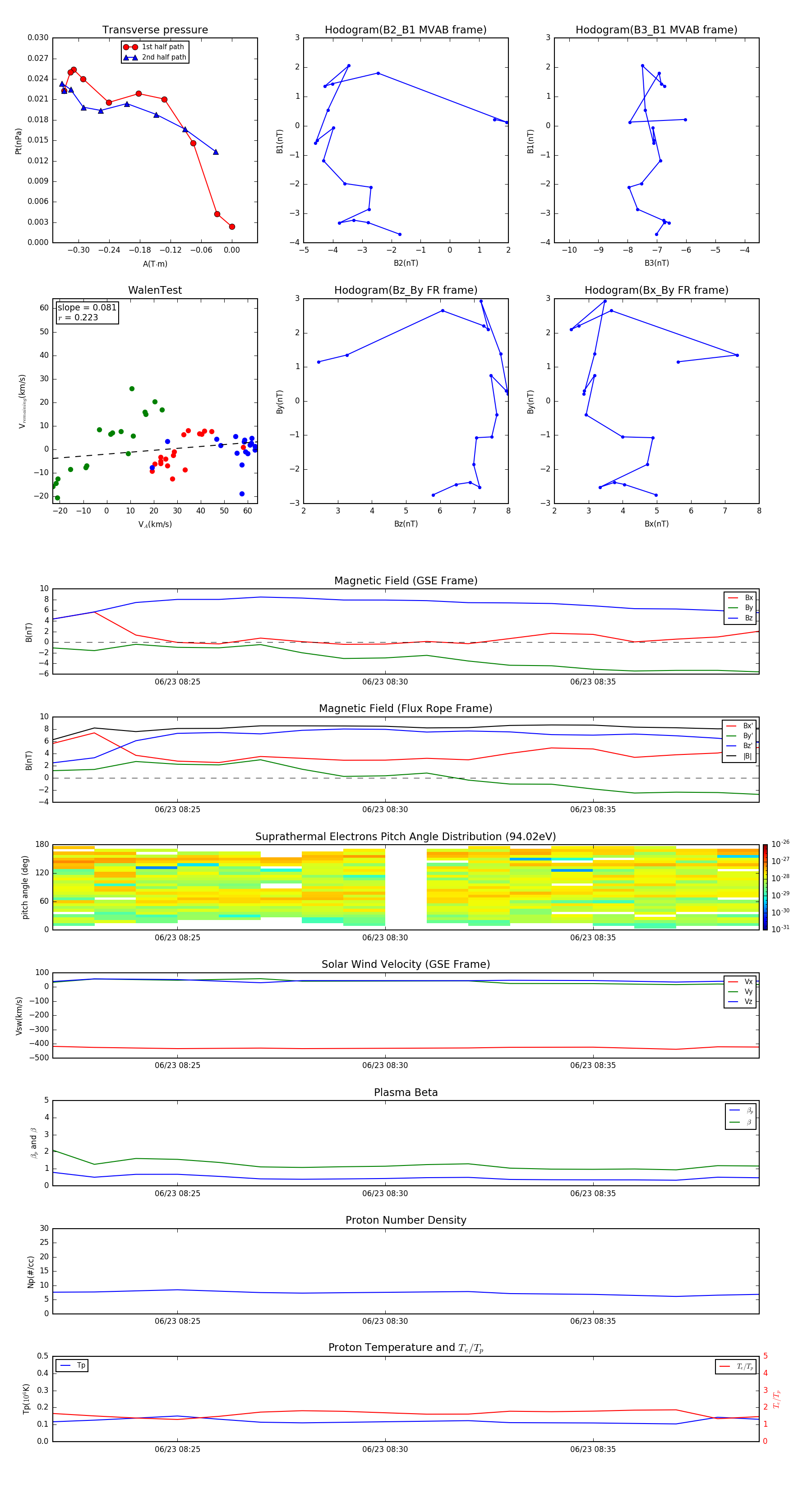Screen dimensions: 812x1489
Task: Click the red 'Te/Tp' right axis label
Action: pos(777,1399)
